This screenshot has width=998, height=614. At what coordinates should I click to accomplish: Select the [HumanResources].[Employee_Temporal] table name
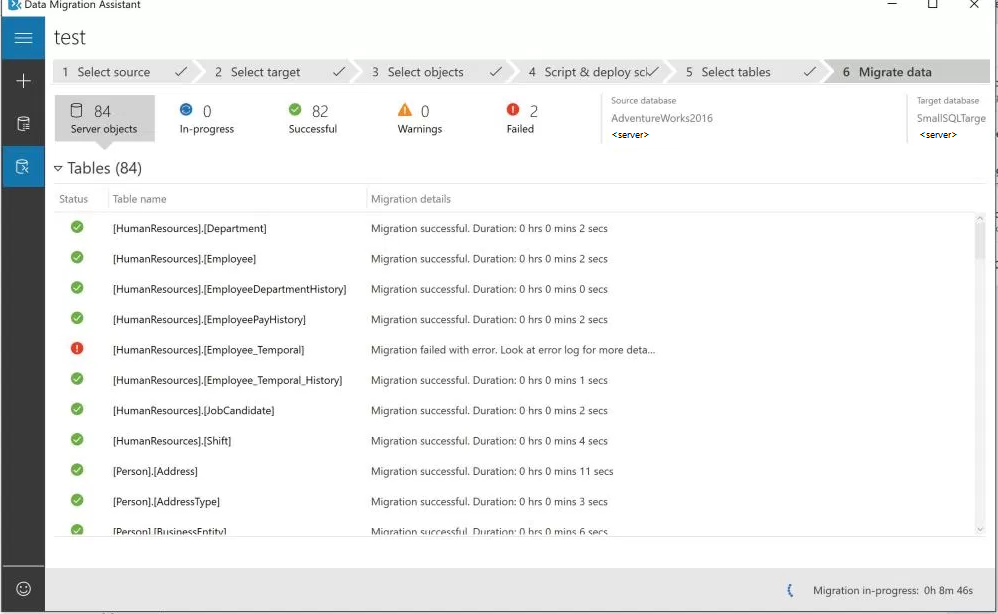pyautogui.click(x=209, y=350)
